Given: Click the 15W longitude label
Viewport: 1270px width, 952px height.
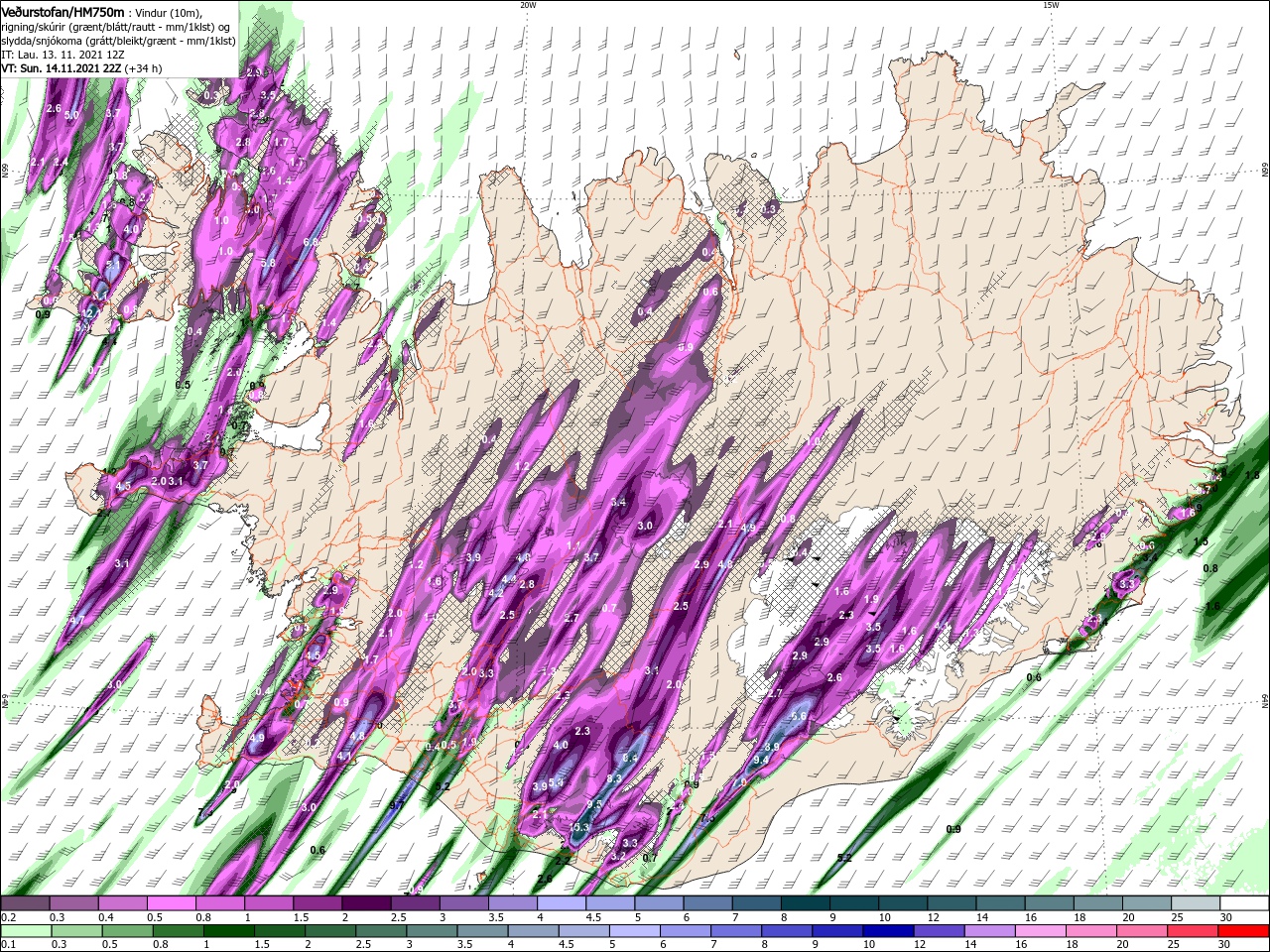Looking at the screenshot, I should [1051, 5].
